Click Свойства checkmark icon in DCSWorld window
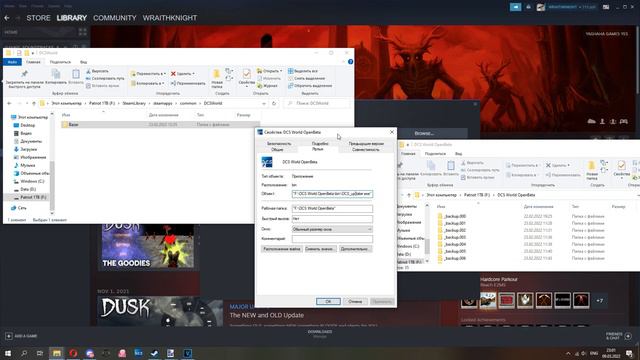Screen dimensions: 640x360 tap(247, 74)
